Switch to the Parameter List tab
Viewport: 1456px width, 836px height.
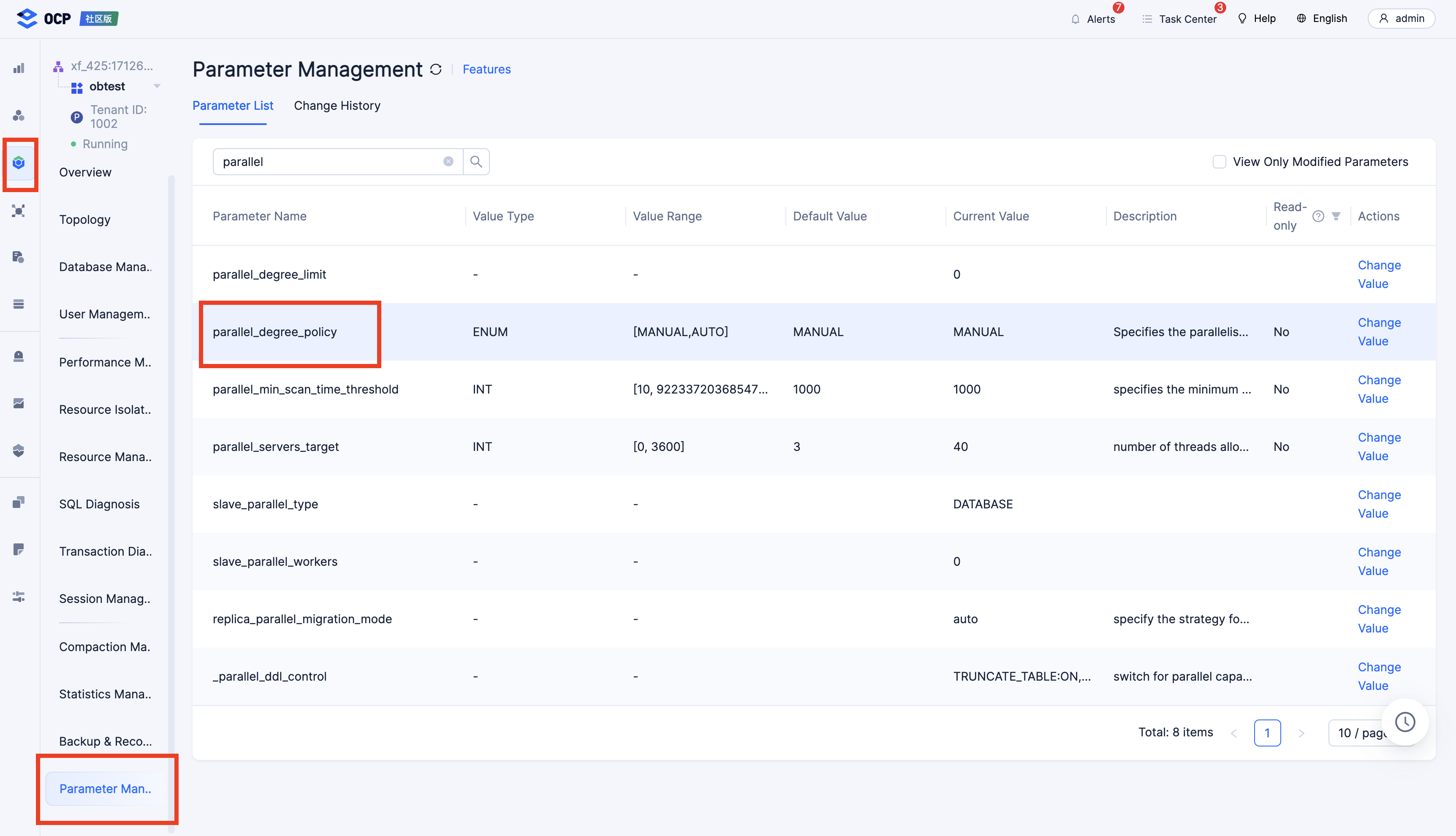[233, 106]
